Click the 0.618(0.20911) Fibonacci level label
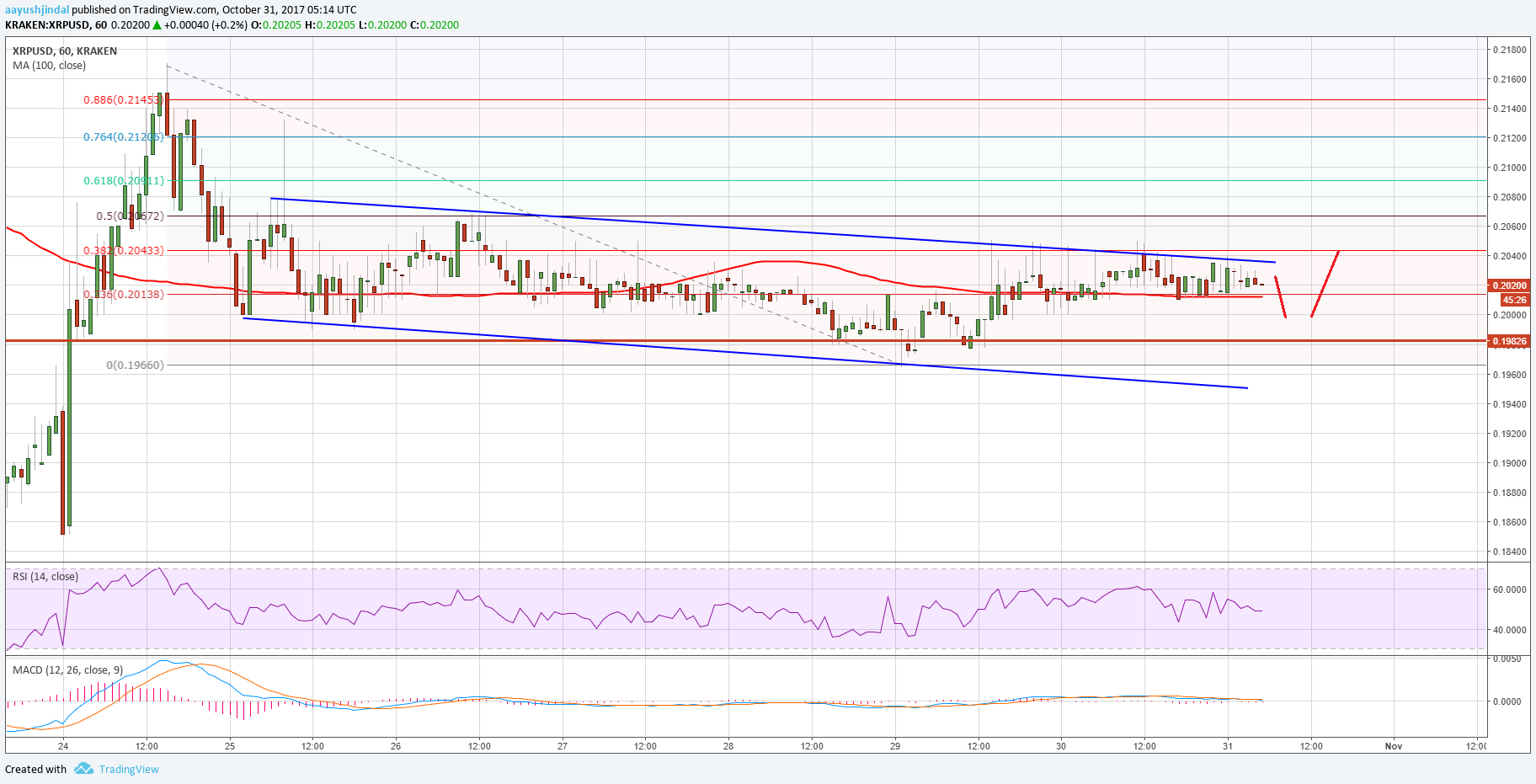Viewport: 1536px width, 784px height. tap(123, 180)
